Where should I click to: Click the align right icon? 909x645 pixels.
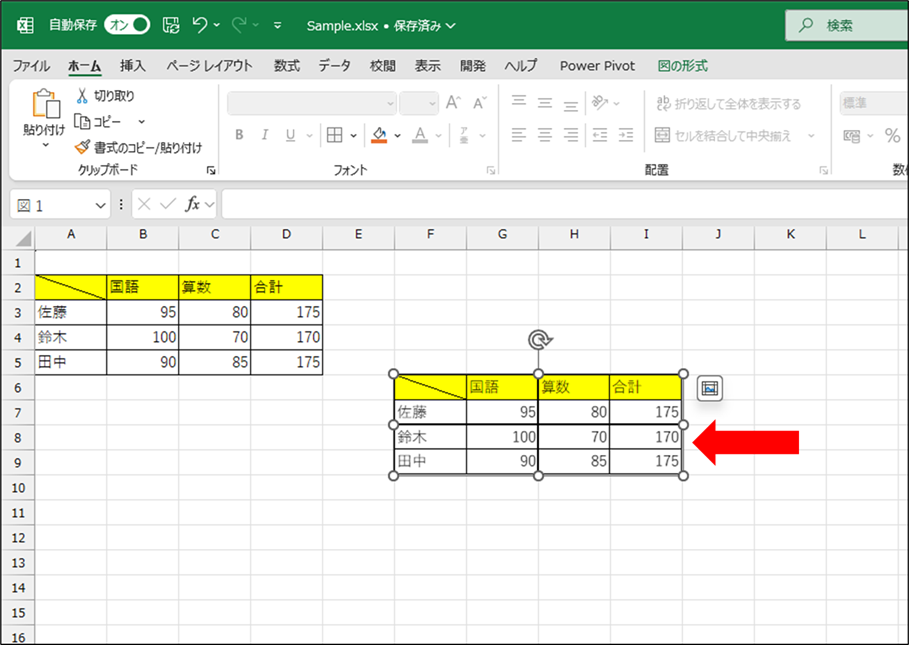click(x=571, y=135)
